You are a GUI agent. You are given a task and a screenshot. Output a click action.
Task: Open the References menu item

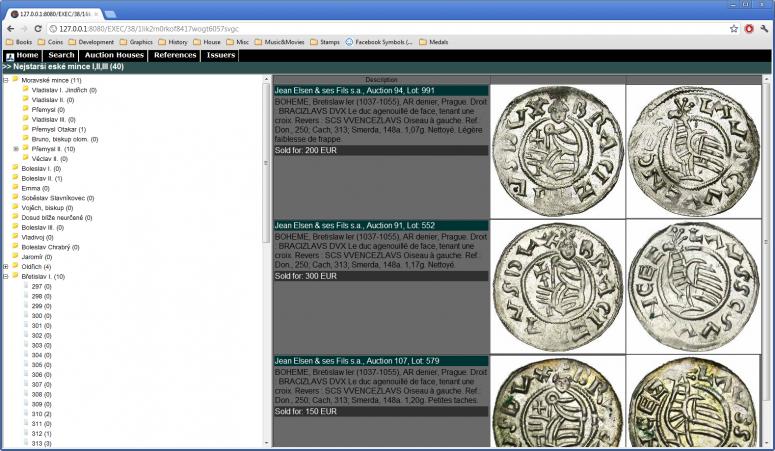tap(175, 55)
